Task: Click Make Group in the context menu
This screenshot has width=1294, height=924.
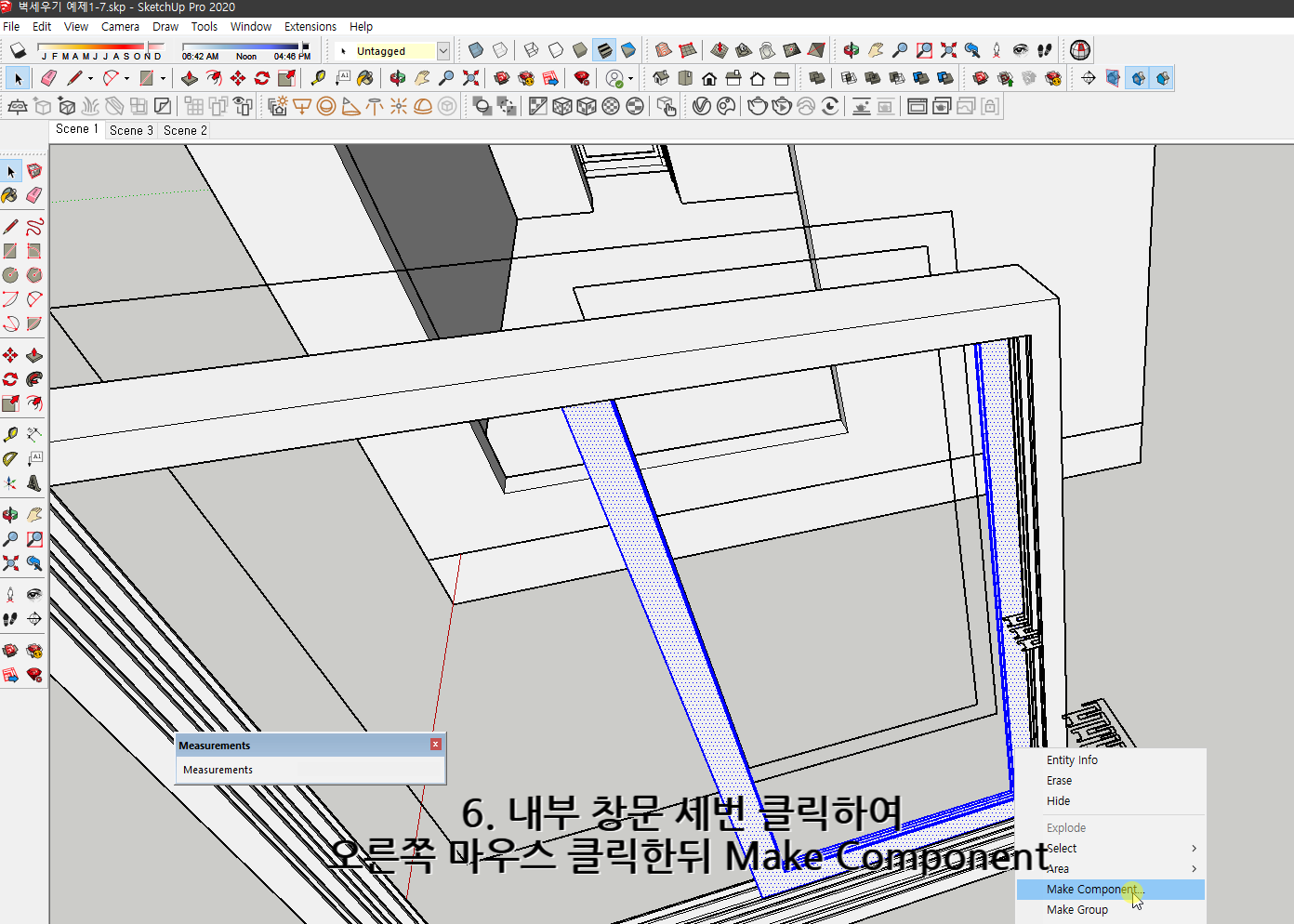Action: [1076, 909]
